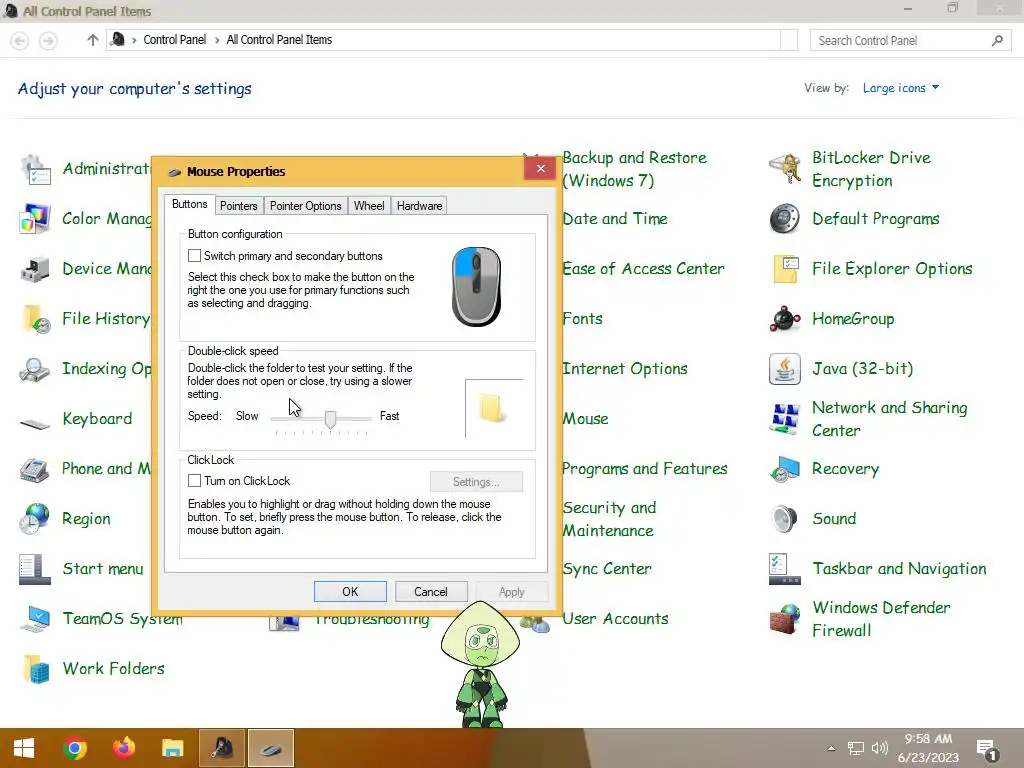1024x768 pixels.
Task: Enable the Turn on ClickLock checkbox
Action: click(194, 481)
